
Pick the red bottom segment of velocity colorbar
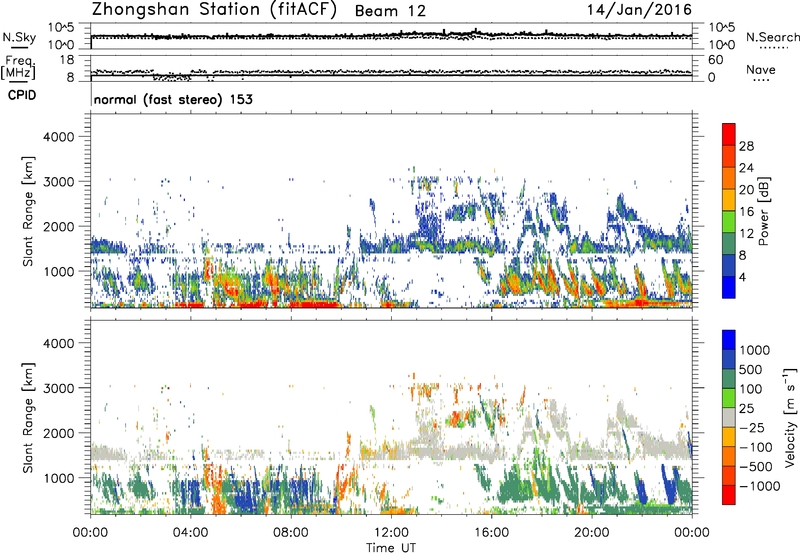click(729, 495)
